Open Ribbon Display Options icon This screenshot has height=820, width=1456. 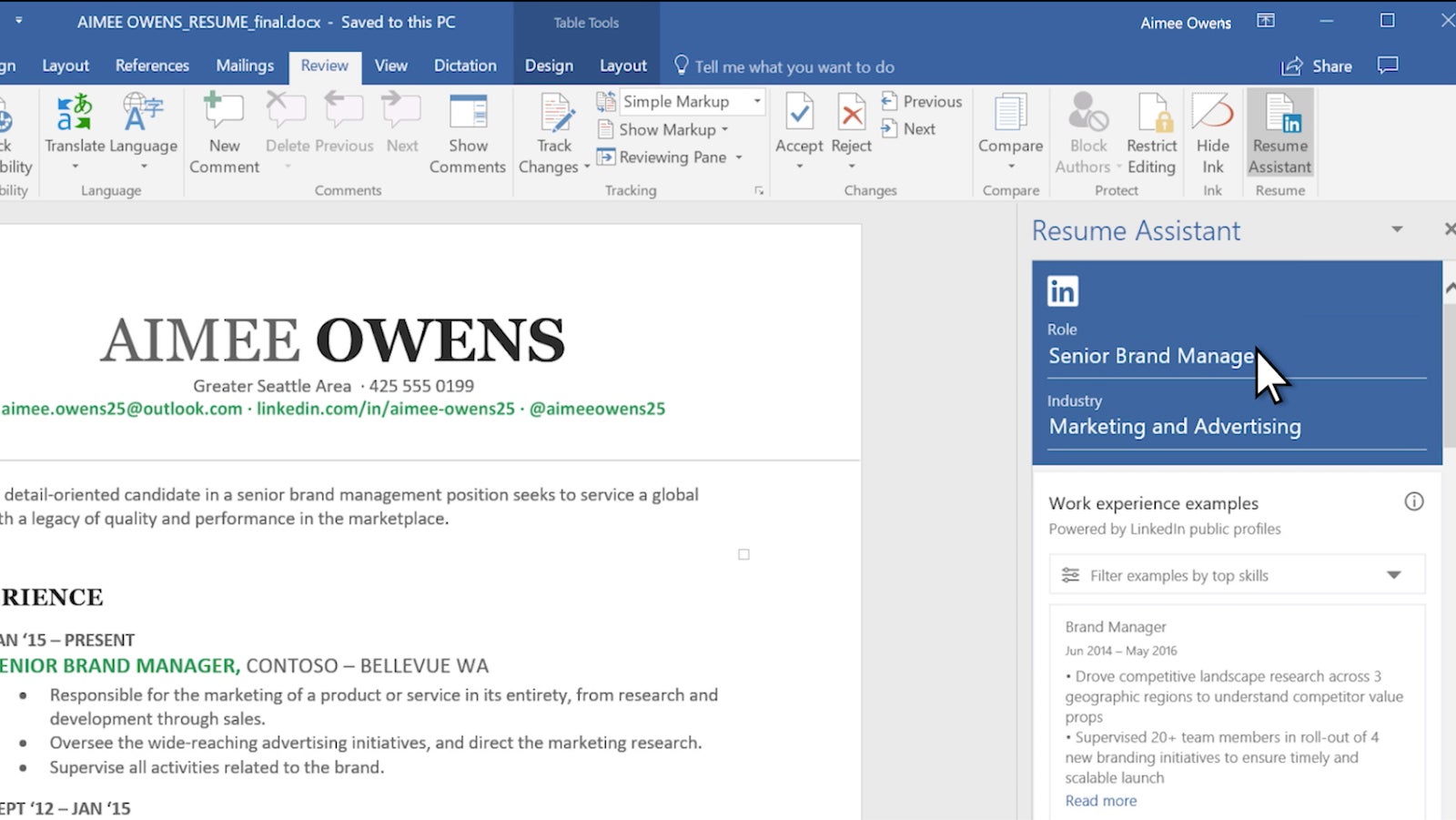tap(1266, 21)
